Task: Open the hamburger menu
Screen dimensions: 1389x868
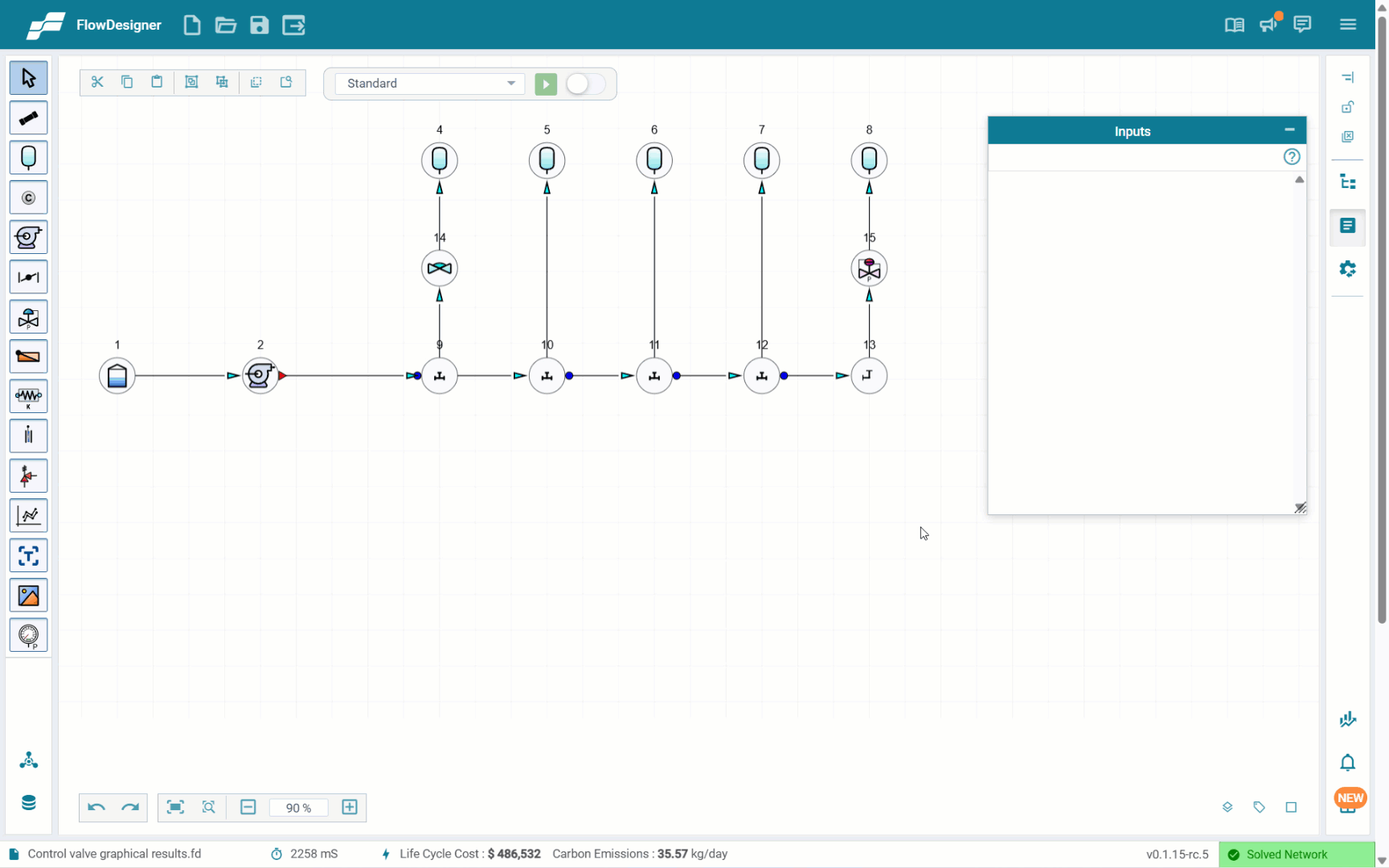Action: [x=1348, y=25]
